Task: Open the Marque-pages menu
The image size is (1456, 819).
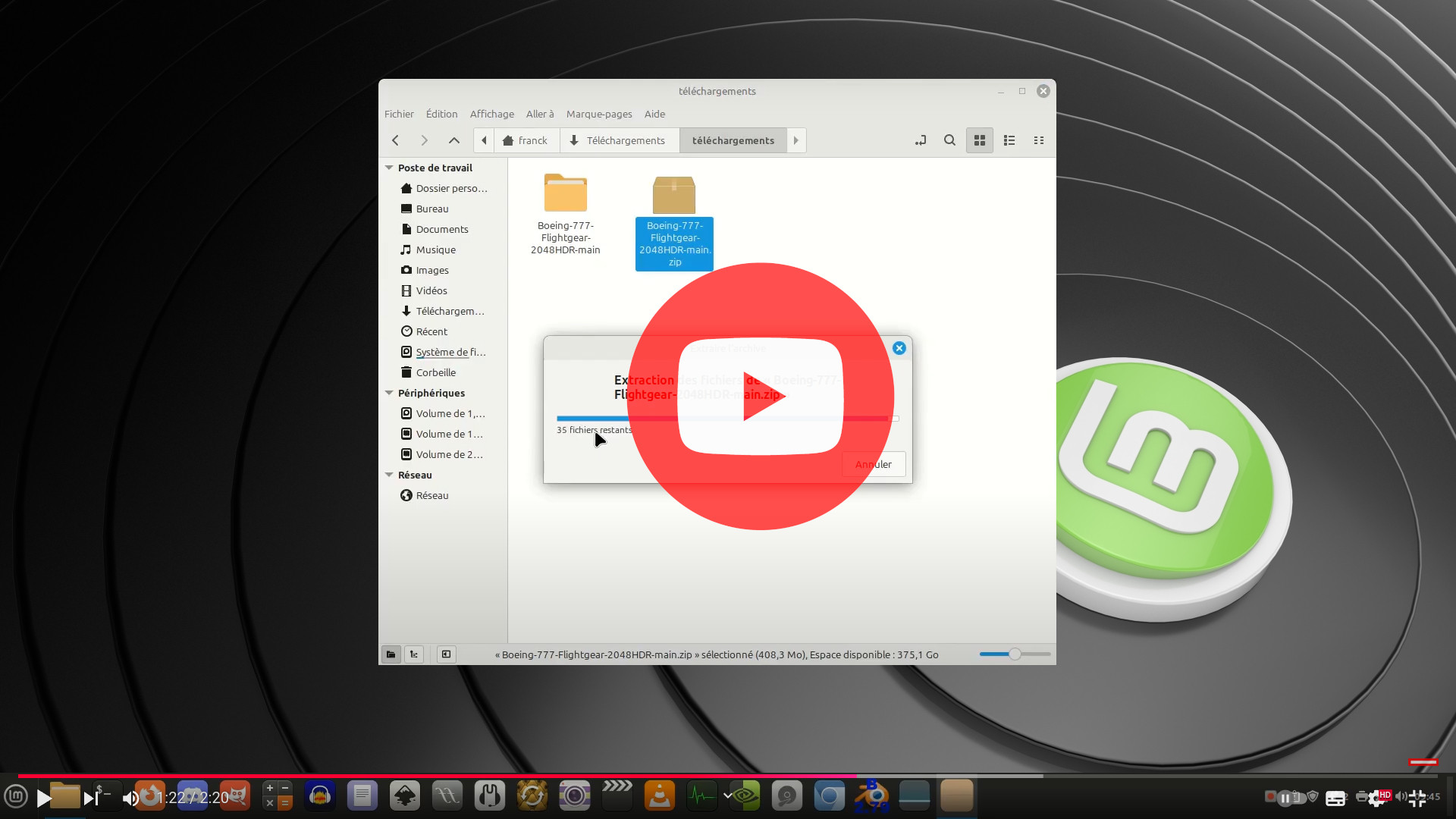Action: [x=598, y=114]
